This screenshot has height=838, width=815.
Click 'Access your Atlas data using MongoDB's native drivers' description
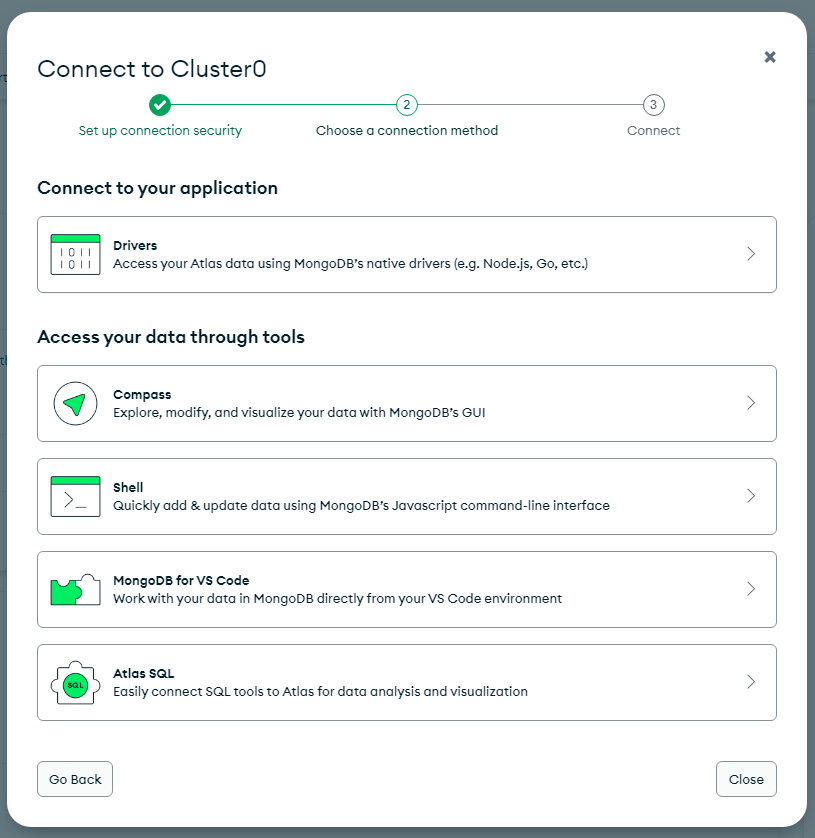[x=351, y=264]
